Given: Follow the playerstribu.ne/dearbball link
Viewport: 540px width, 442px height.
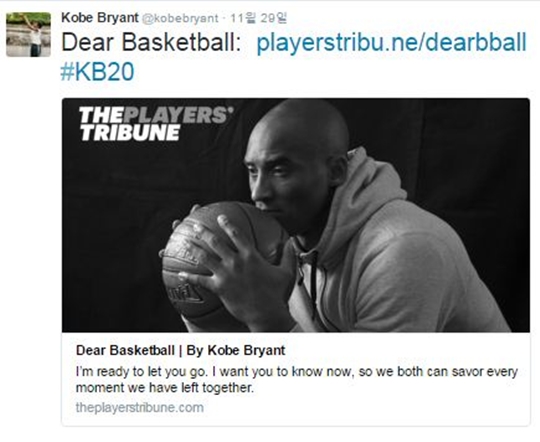Looking at the screenshot, I should (x=392, y=43).
